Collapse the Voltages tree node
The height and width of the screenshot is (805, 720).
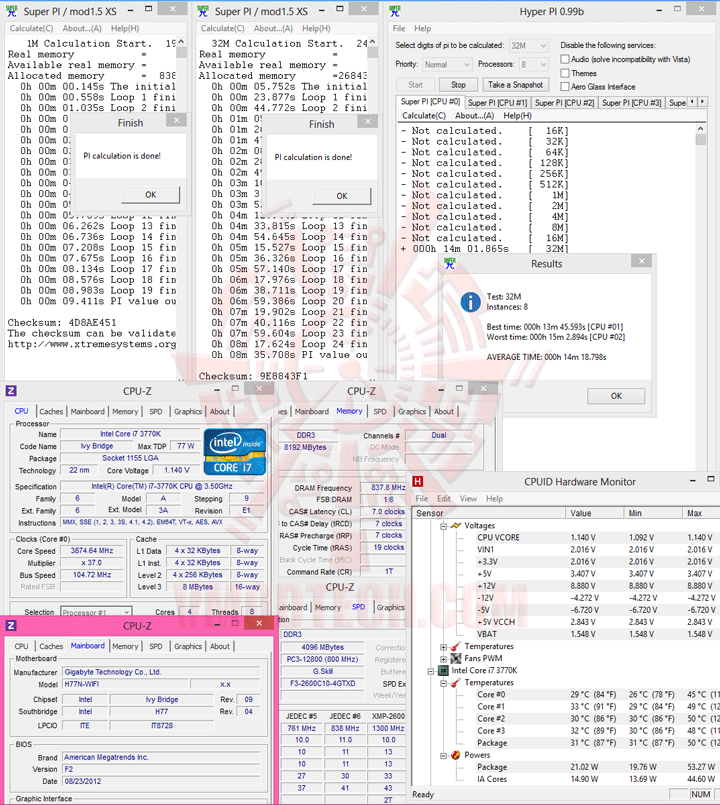pos(444,526)
